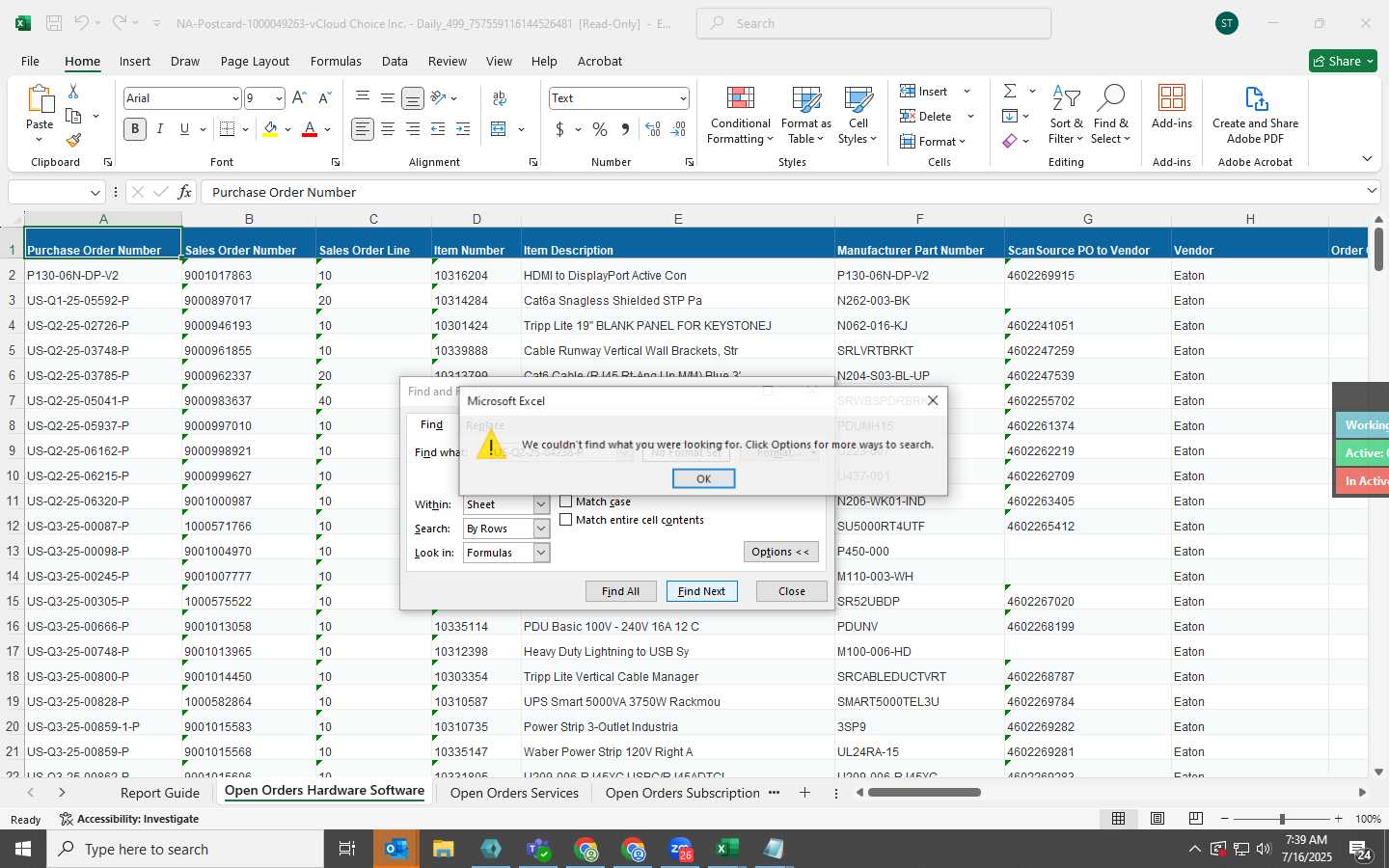Viewport: 1389px width, 868px height.
Task: Switch to Report Guide sheet
Action: click(x=160, y=793)
